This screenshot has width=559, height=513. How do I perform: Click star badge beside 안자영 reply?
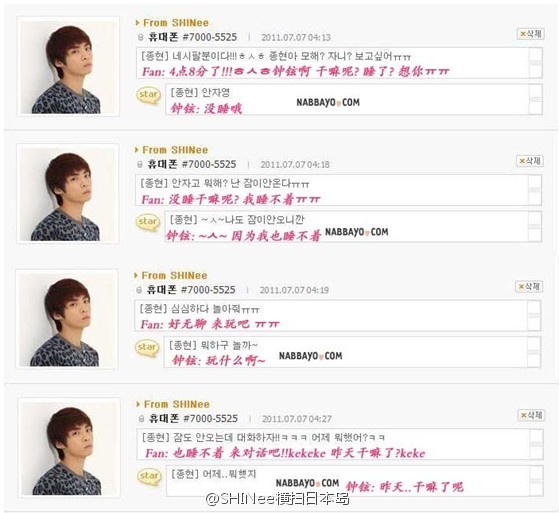pos(149,95)
